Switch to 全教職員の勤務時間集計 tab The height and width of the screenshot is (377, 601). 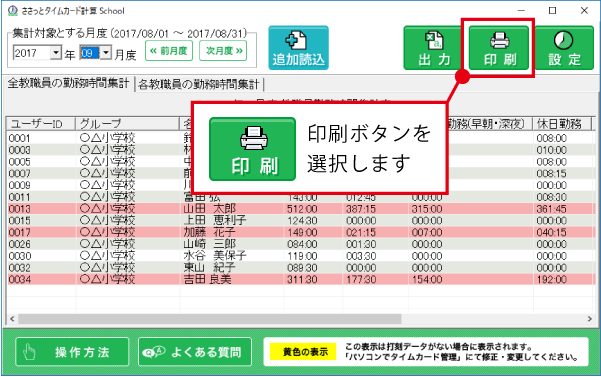pos(68,83)
